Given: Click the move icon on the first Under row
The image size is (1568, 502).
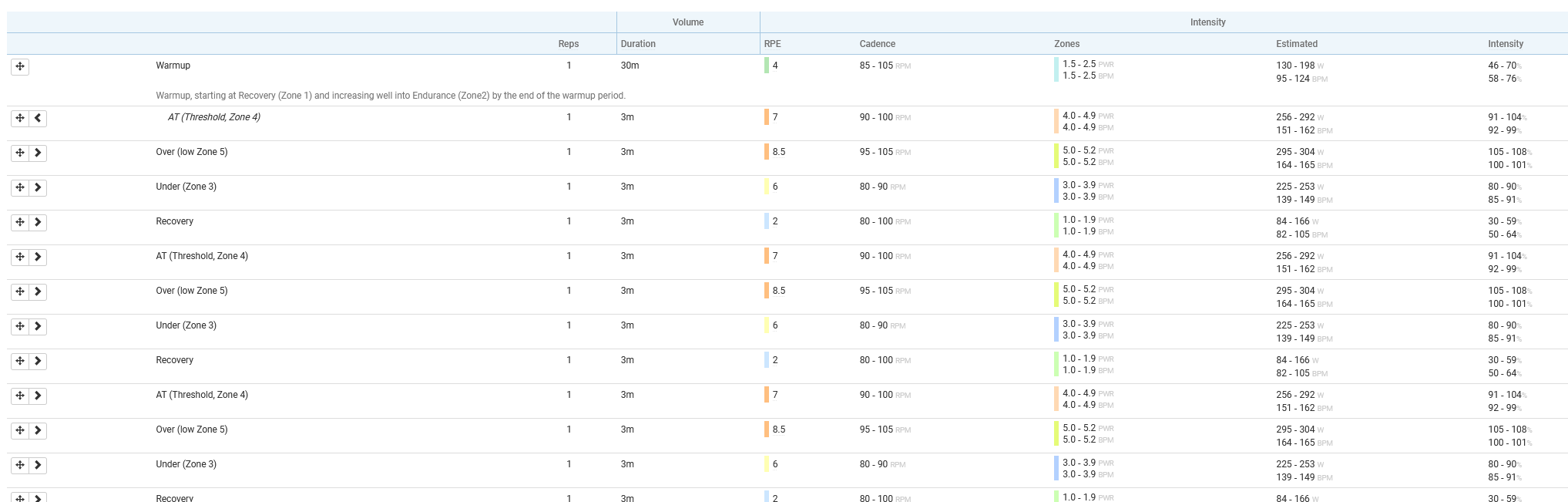Looking at the screenshot, I should tap(20, 187).
